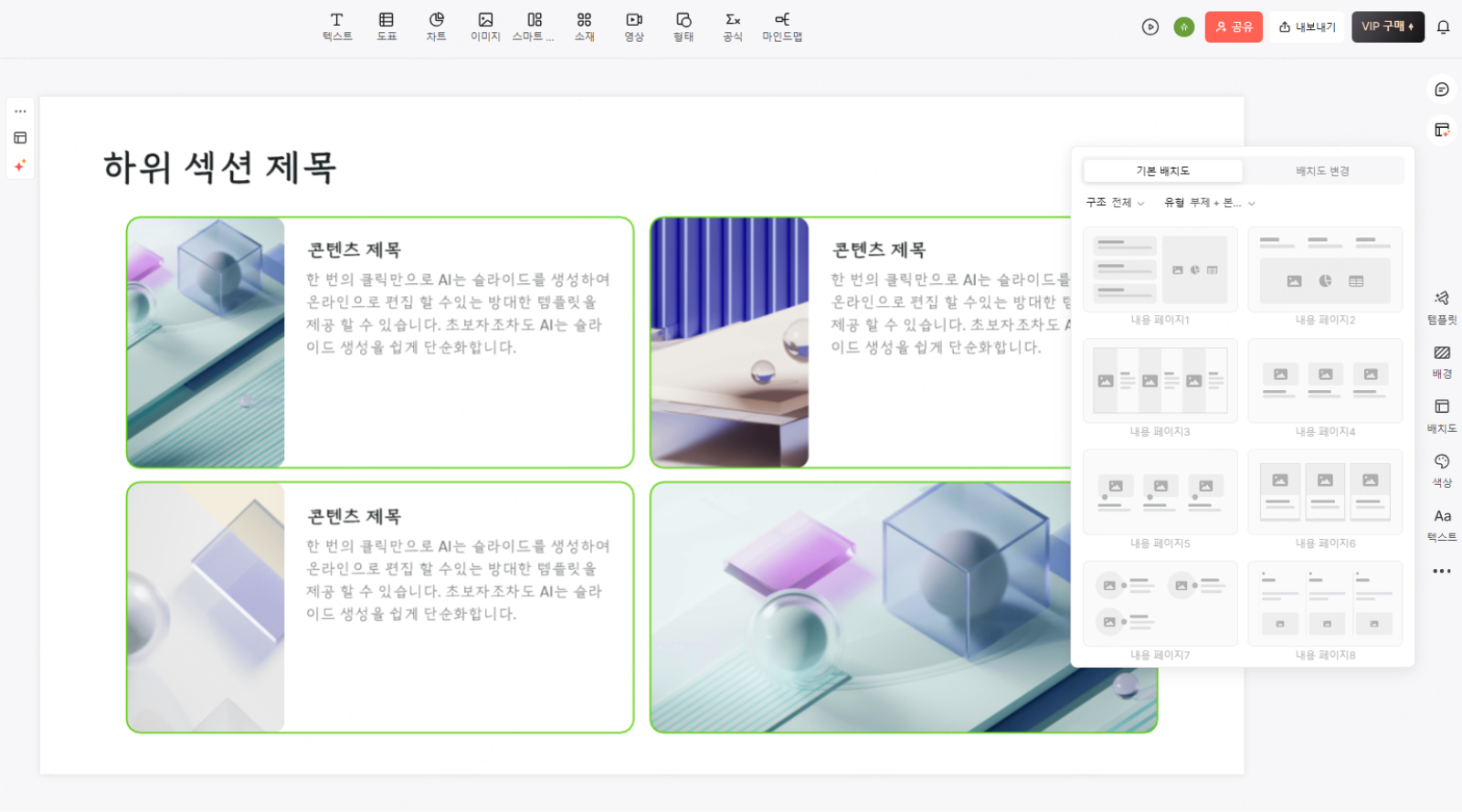Open the 색상 (color) panel in the right sidebar

click(x=1442, y=469)
